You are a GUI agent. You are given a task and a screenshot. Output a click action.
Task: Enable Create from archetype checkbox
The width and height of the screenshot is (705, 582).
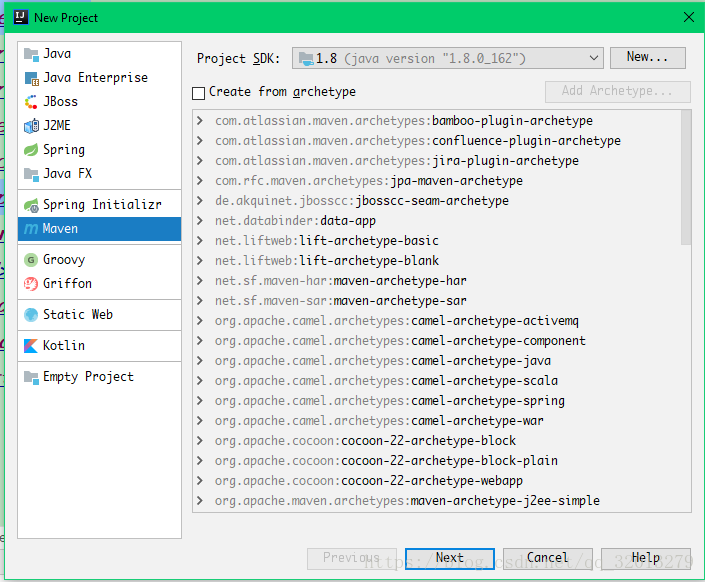pyautogui.click(x=198, y=93)
